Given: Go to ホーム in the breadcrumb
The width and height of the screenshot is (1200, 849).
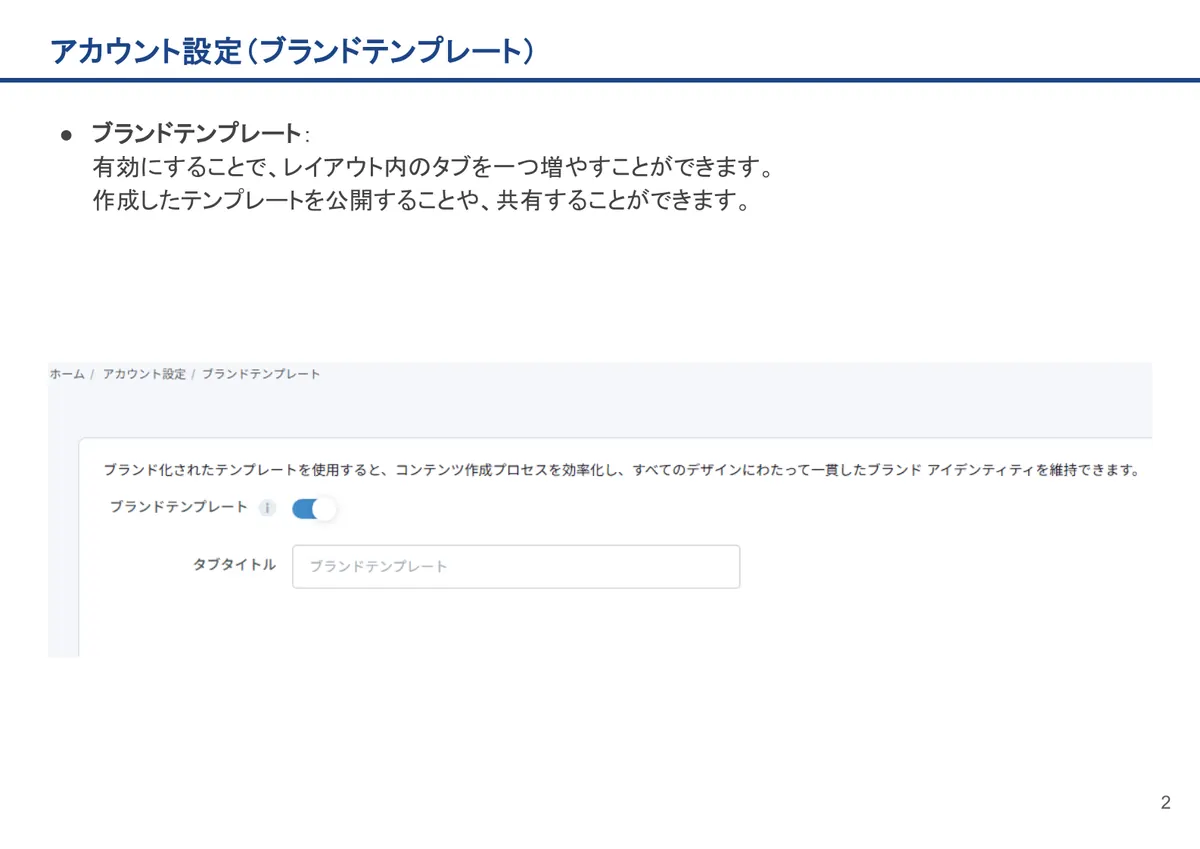Looking at the screenshot, I should (67, 374).
